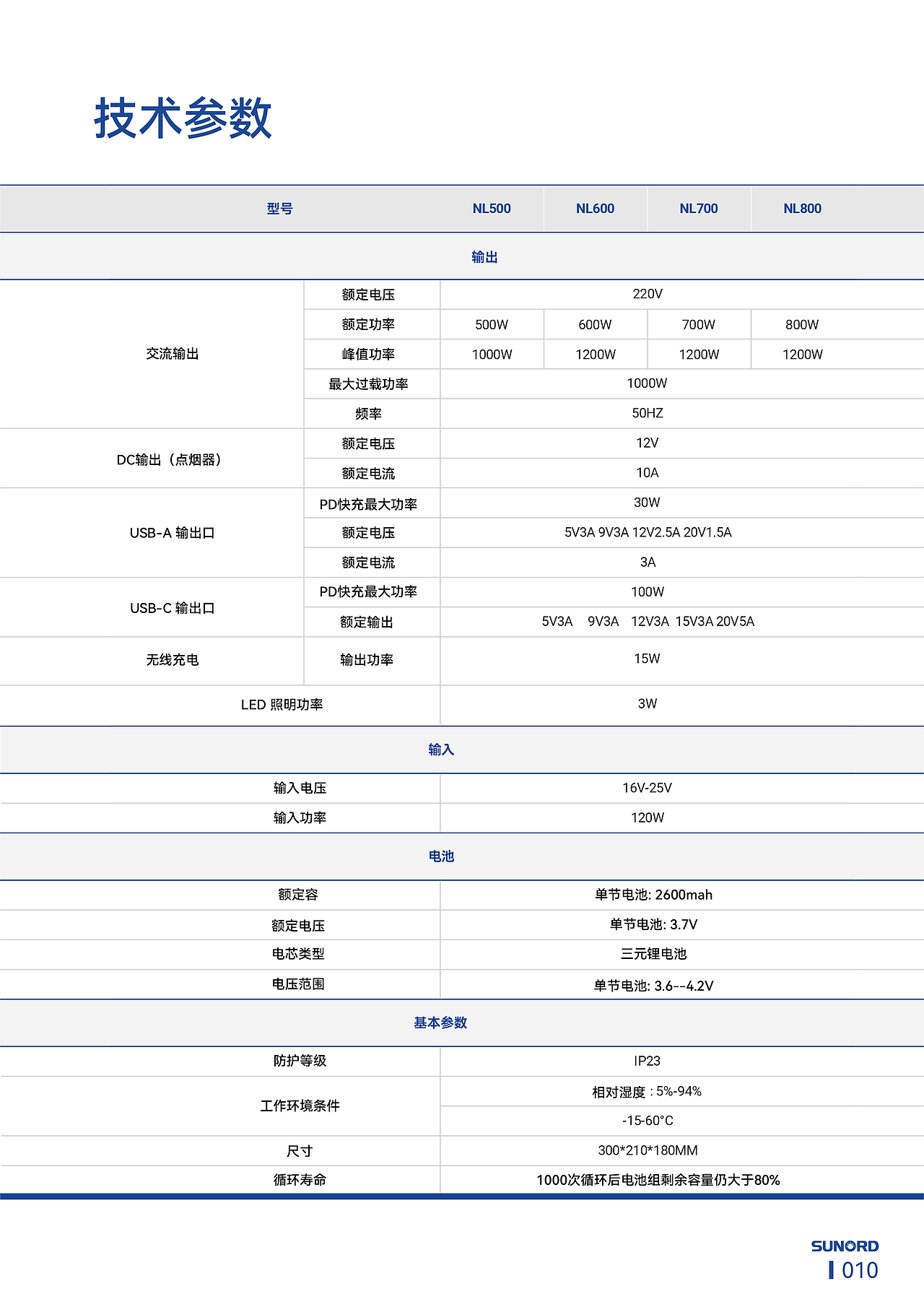Viewport: 924px width, 1307px height.
Task: Click the 输出功率 label
Action: point(367,660)
